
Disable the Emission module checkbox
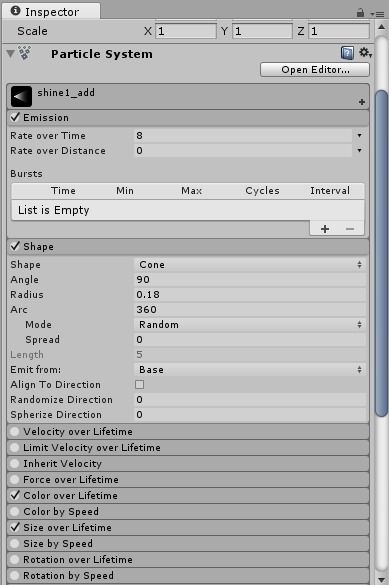[15, 117]
